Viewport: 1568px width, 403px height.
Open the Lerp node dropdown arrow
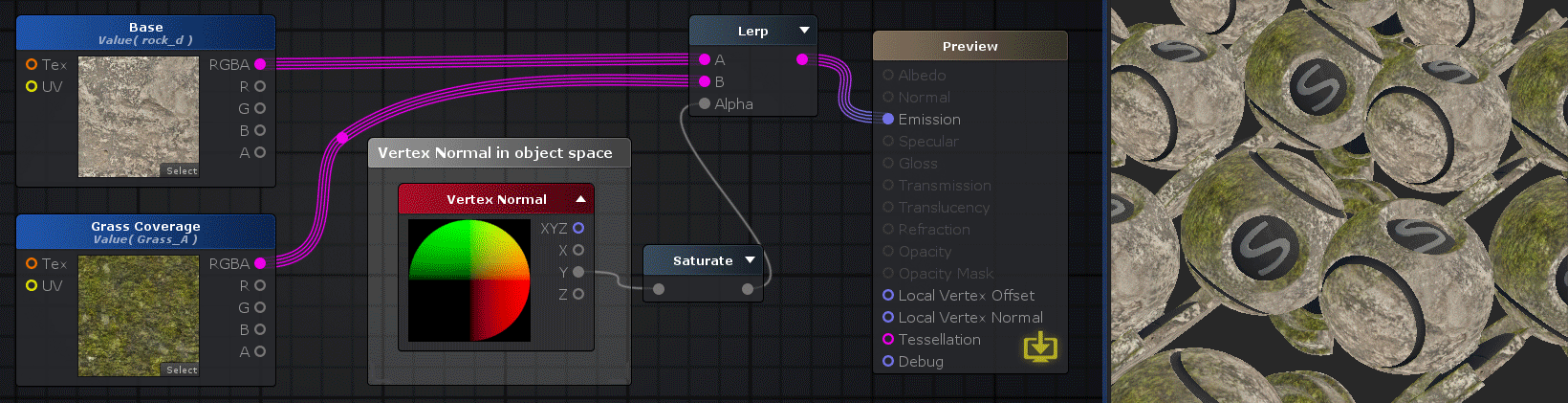pyautogui.click(x=804, y=31)
